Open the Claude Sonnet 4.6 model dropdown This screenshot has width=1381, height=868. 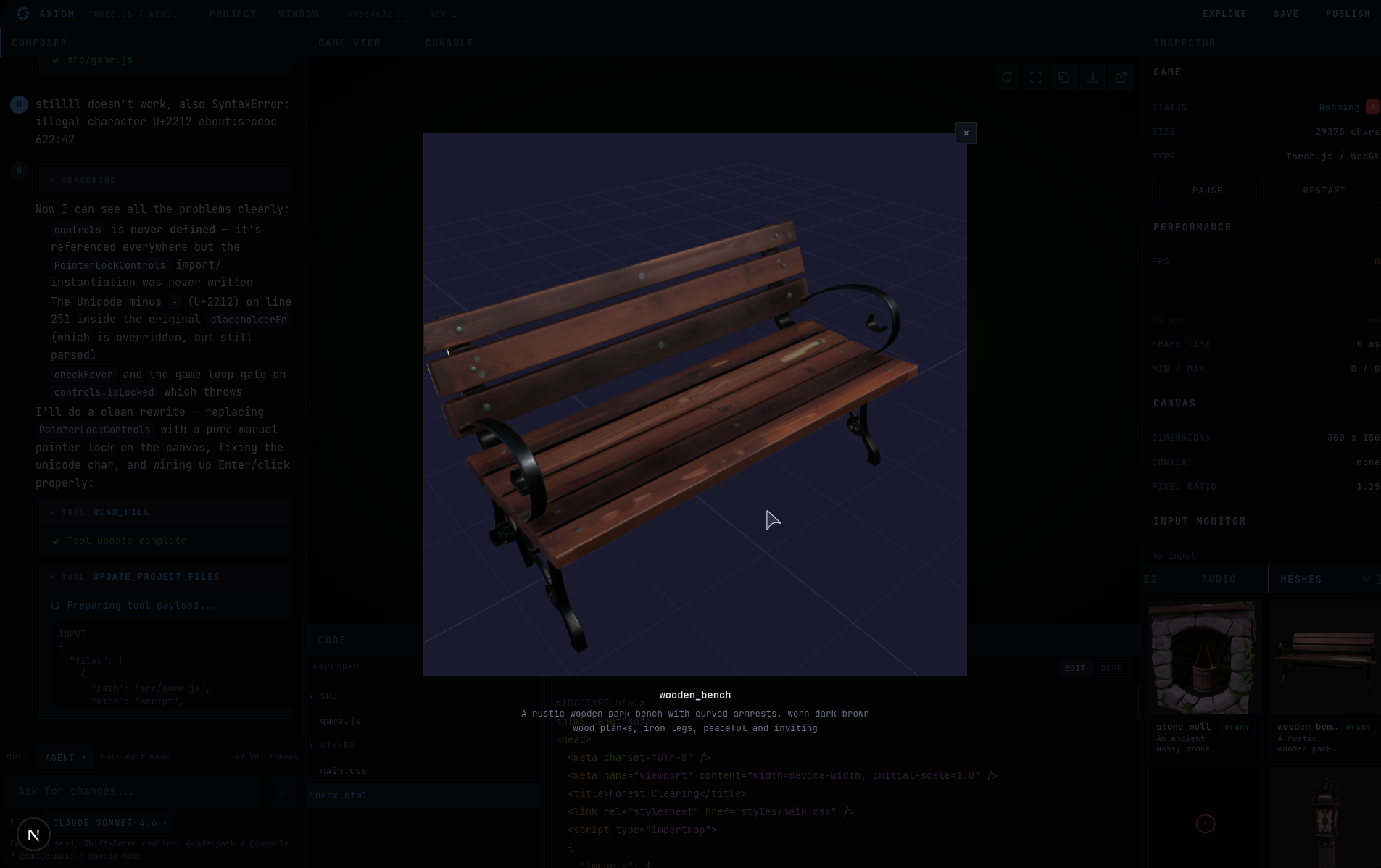109,823
